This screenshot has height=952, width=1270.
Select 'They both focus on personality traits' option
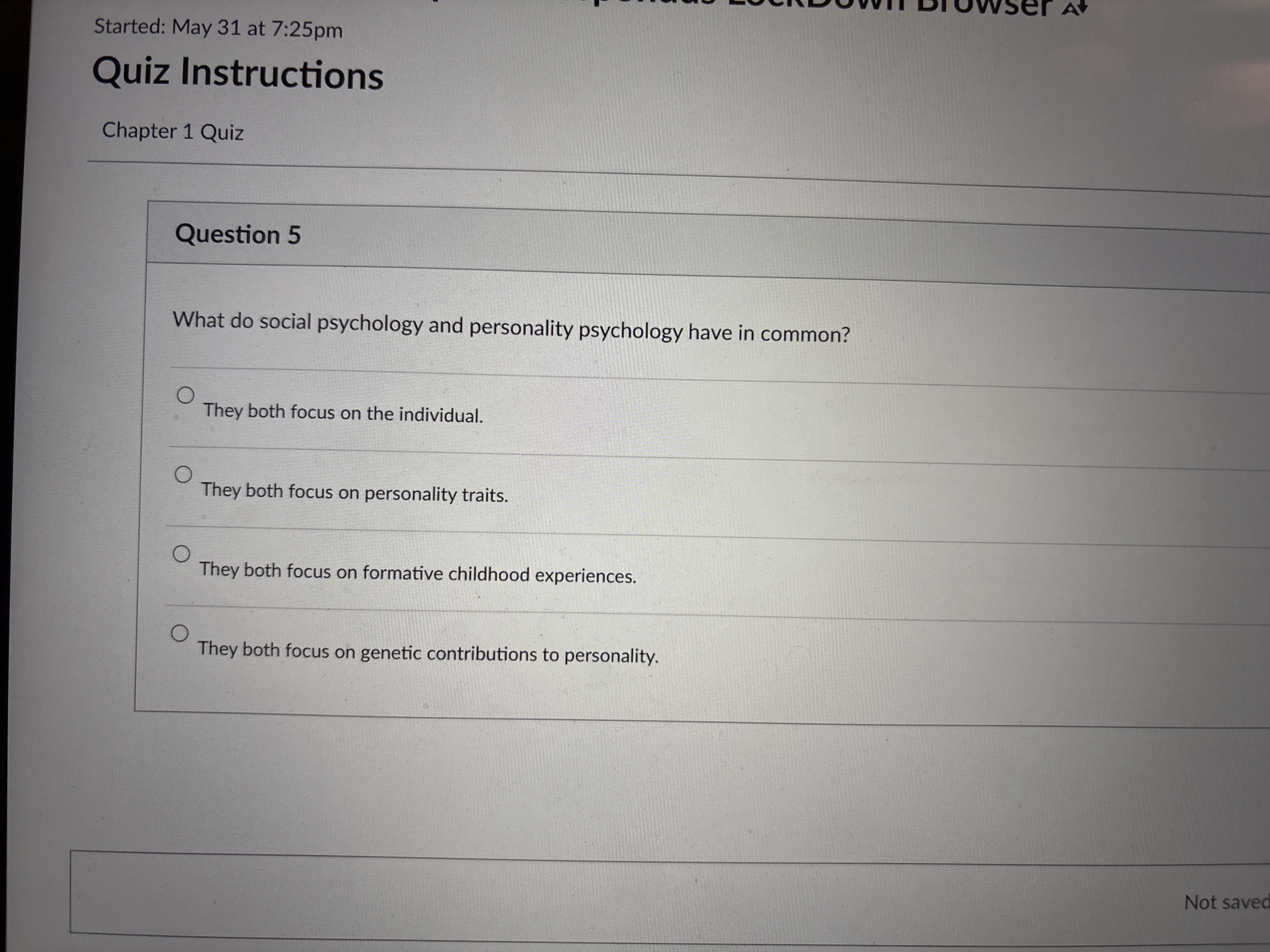pos(184,473)
